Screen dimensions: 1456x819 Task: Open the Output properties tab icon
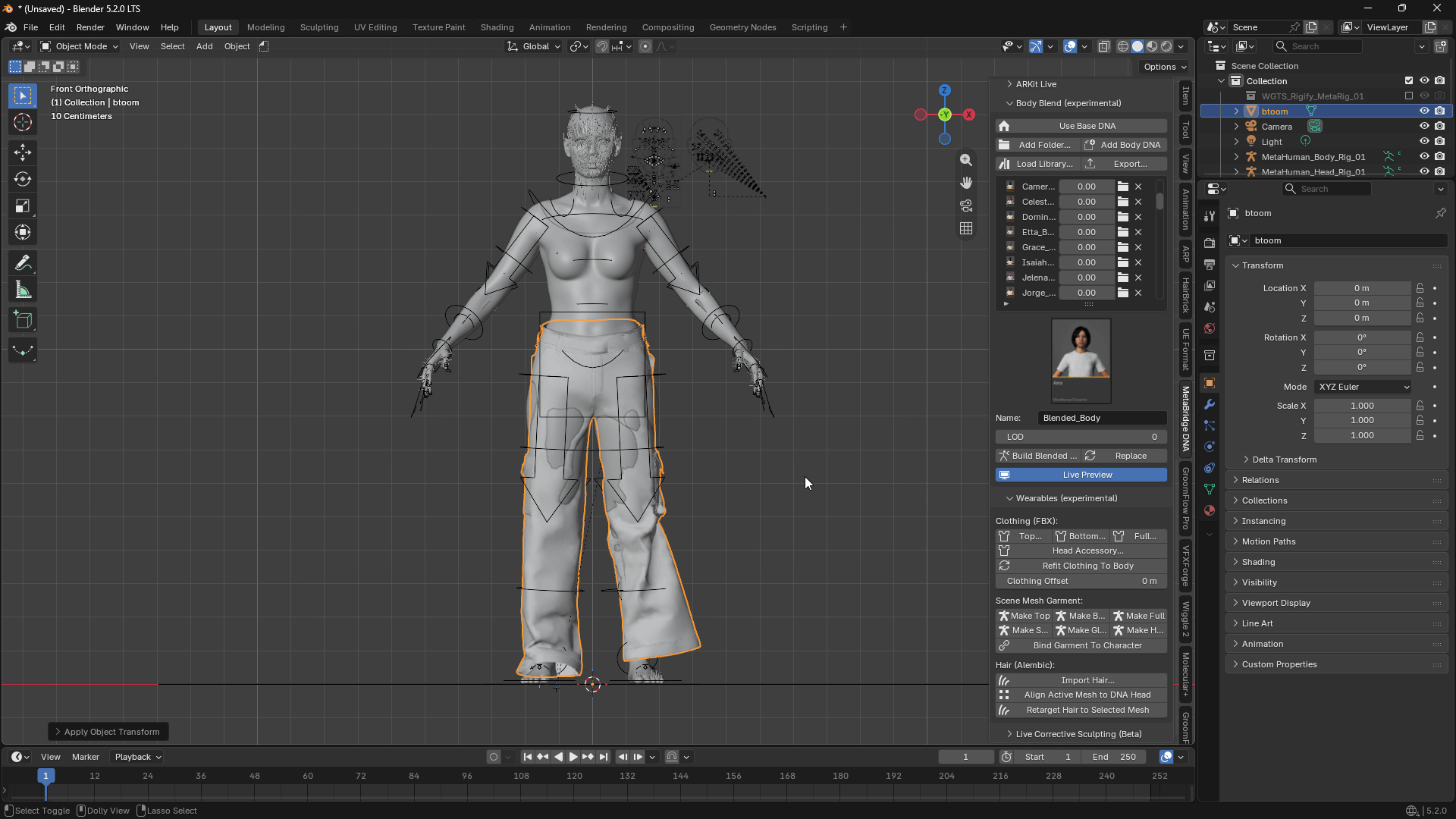1210,265
